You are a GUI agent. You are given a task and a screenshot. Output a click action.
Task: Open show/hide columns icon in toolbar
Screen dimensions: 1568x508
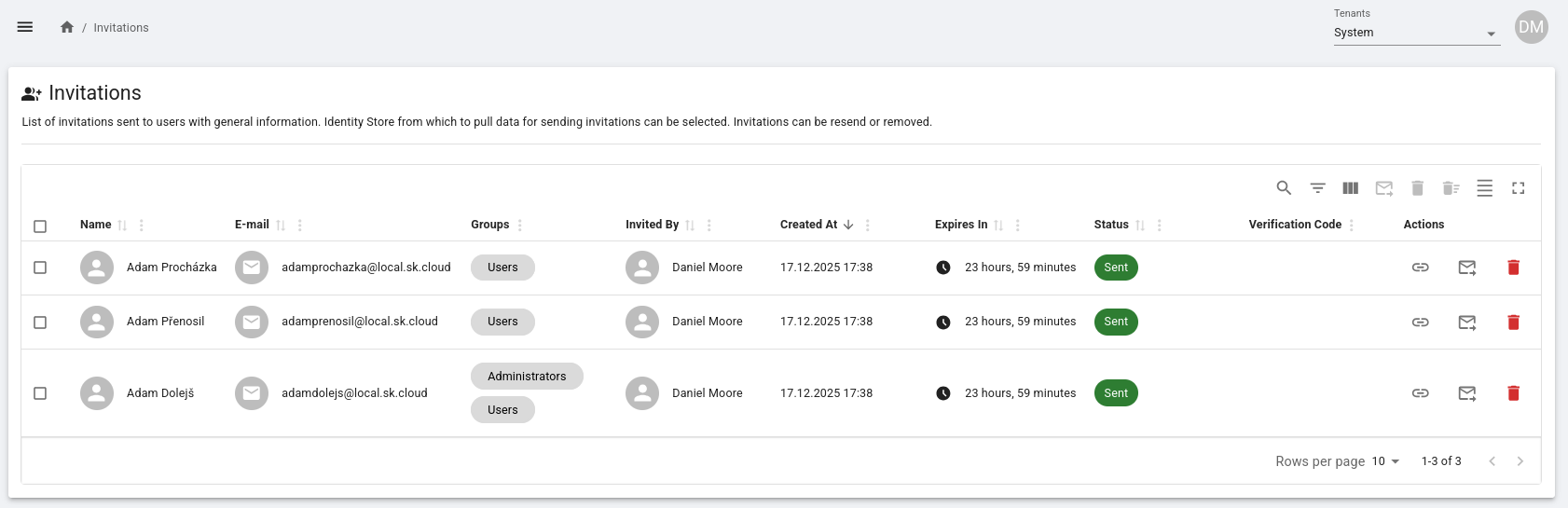(x=1350, y=188)
